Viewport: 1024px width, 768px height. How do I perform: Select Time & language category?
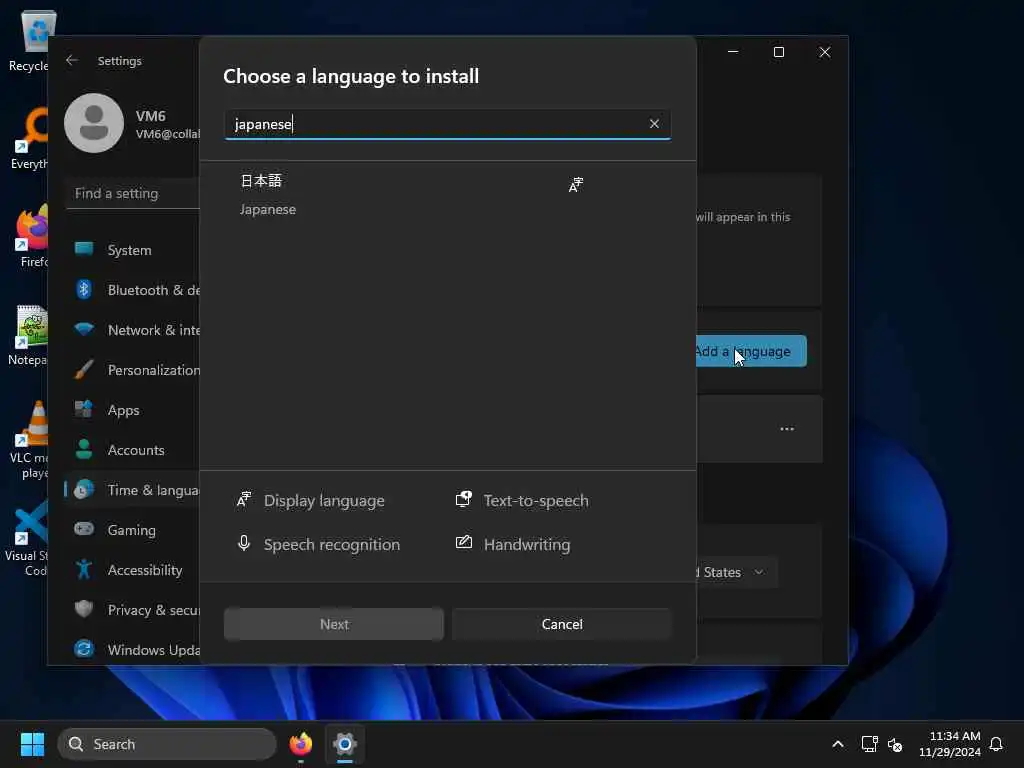(133, 490)
